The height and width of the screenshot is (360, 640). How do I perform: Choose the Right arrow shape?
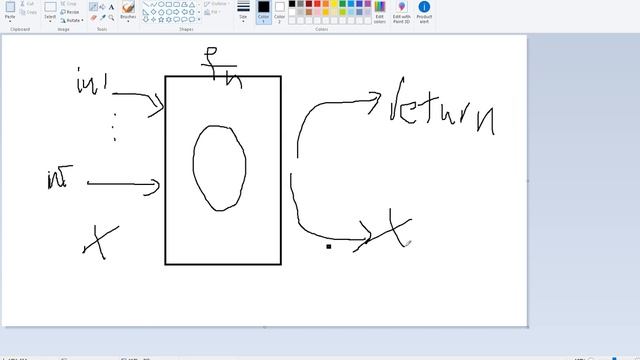(176, 12)
